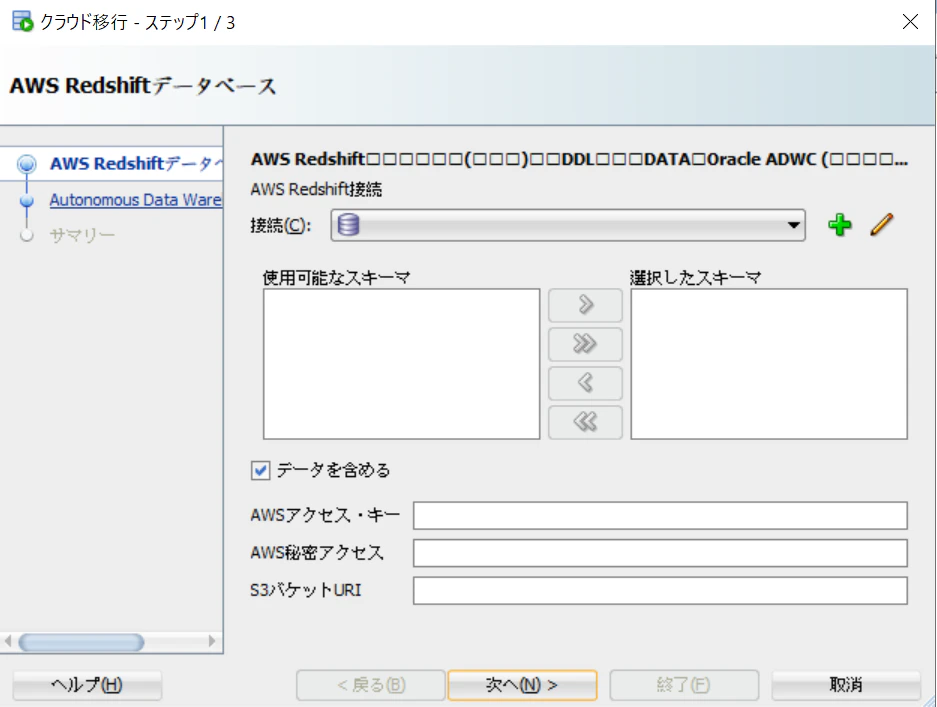937x707 pixels.
Task: Click the ヘルプ(H) button
Action: (87, 684)
